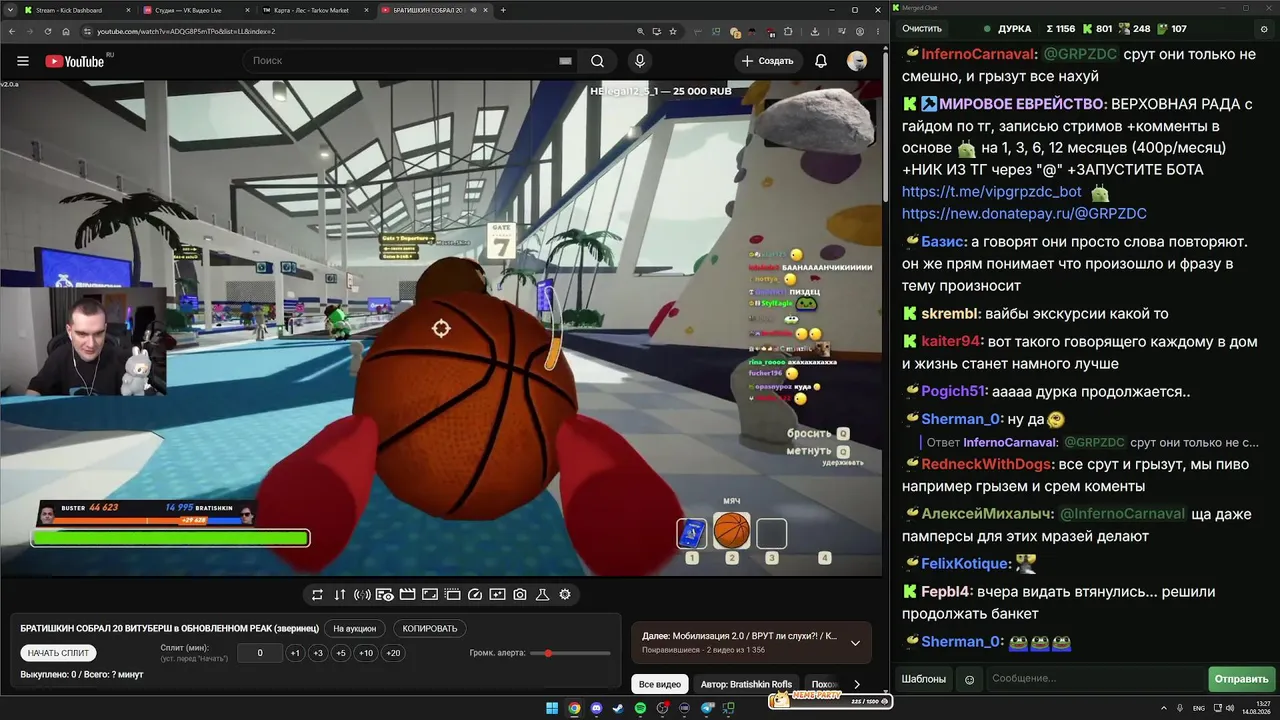Open Telegram from the taskbar
This screenshot has width=1280, height=720.
[708, 708]
